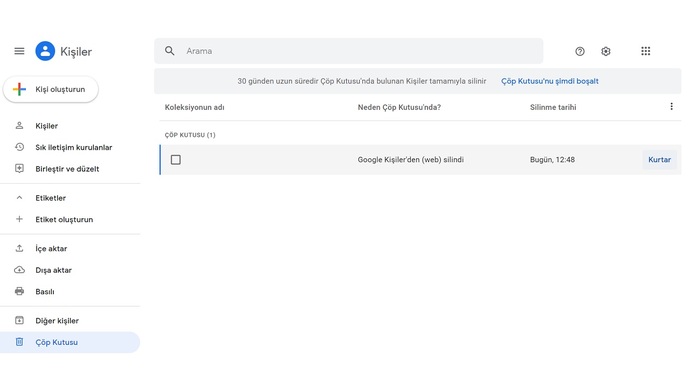
Task: Select the deleted contact's checkbox
Action: coord(176,160)
